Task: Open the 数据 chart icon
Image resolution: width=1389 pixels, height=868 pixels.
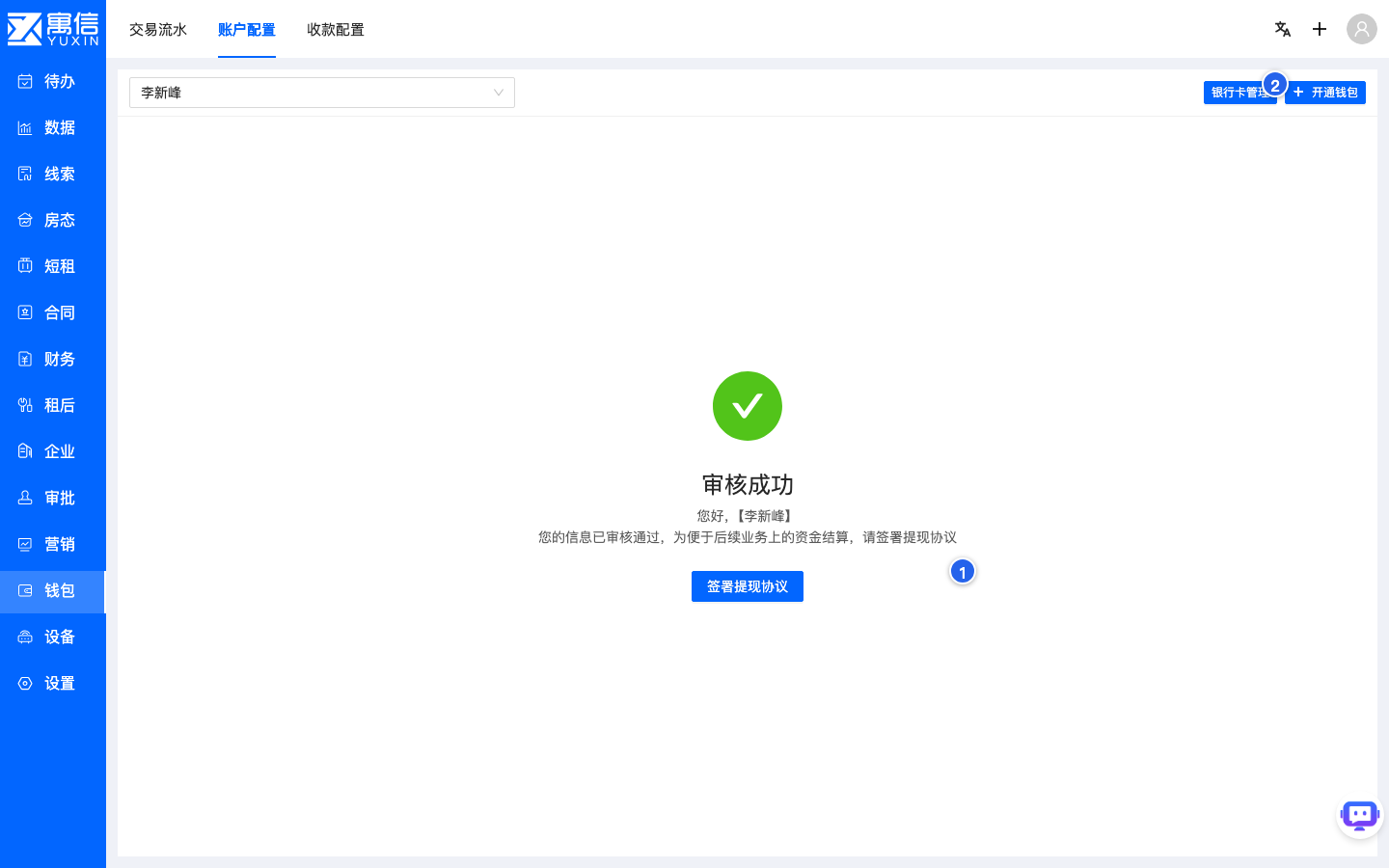Action: coord(25,127)
